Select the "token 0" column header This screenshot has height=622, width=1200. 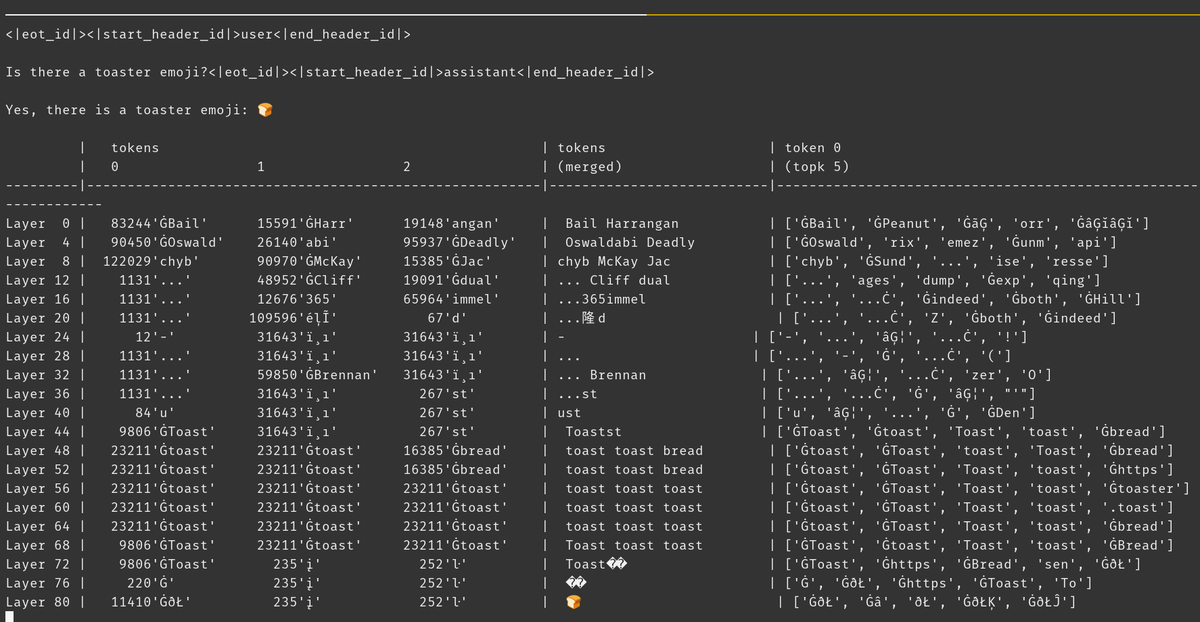(x=813, y=148)
